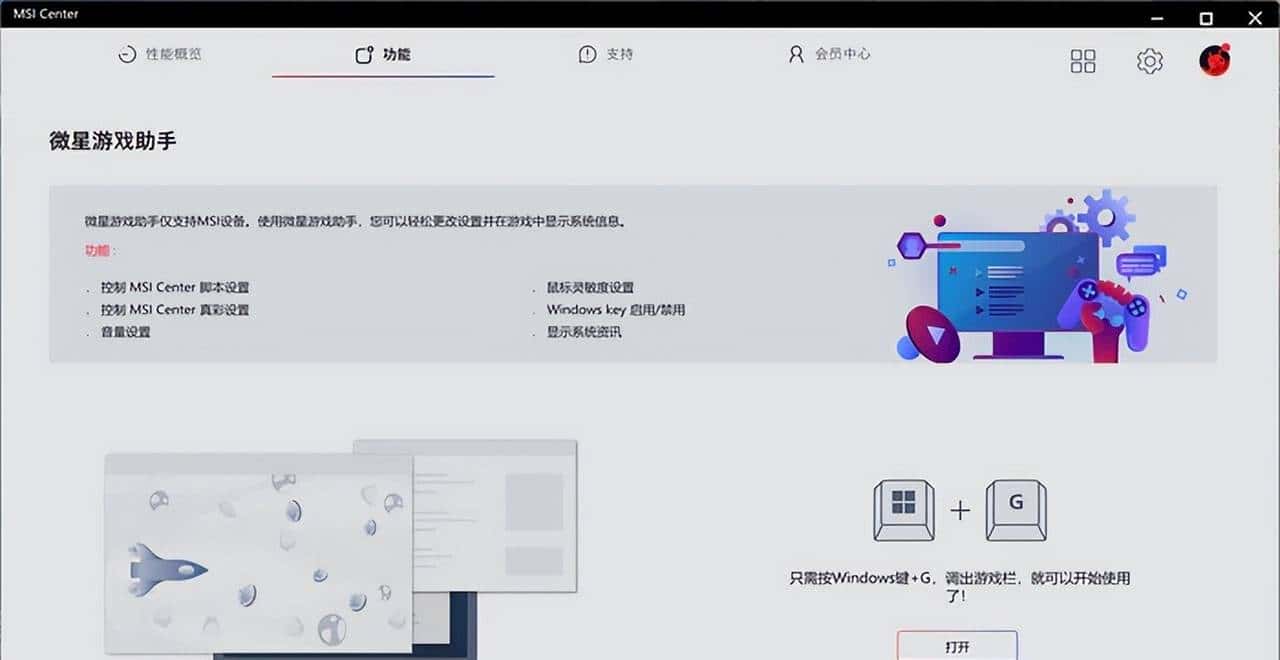Go to the 会员中心 section
Viewport: 1280px width, 660px height.
point(830,55)
